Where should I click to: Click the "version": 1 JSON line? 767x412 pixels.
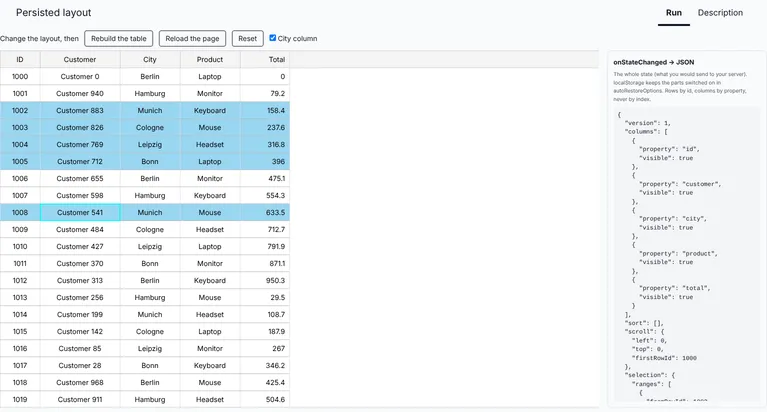[x=648, y=123]
